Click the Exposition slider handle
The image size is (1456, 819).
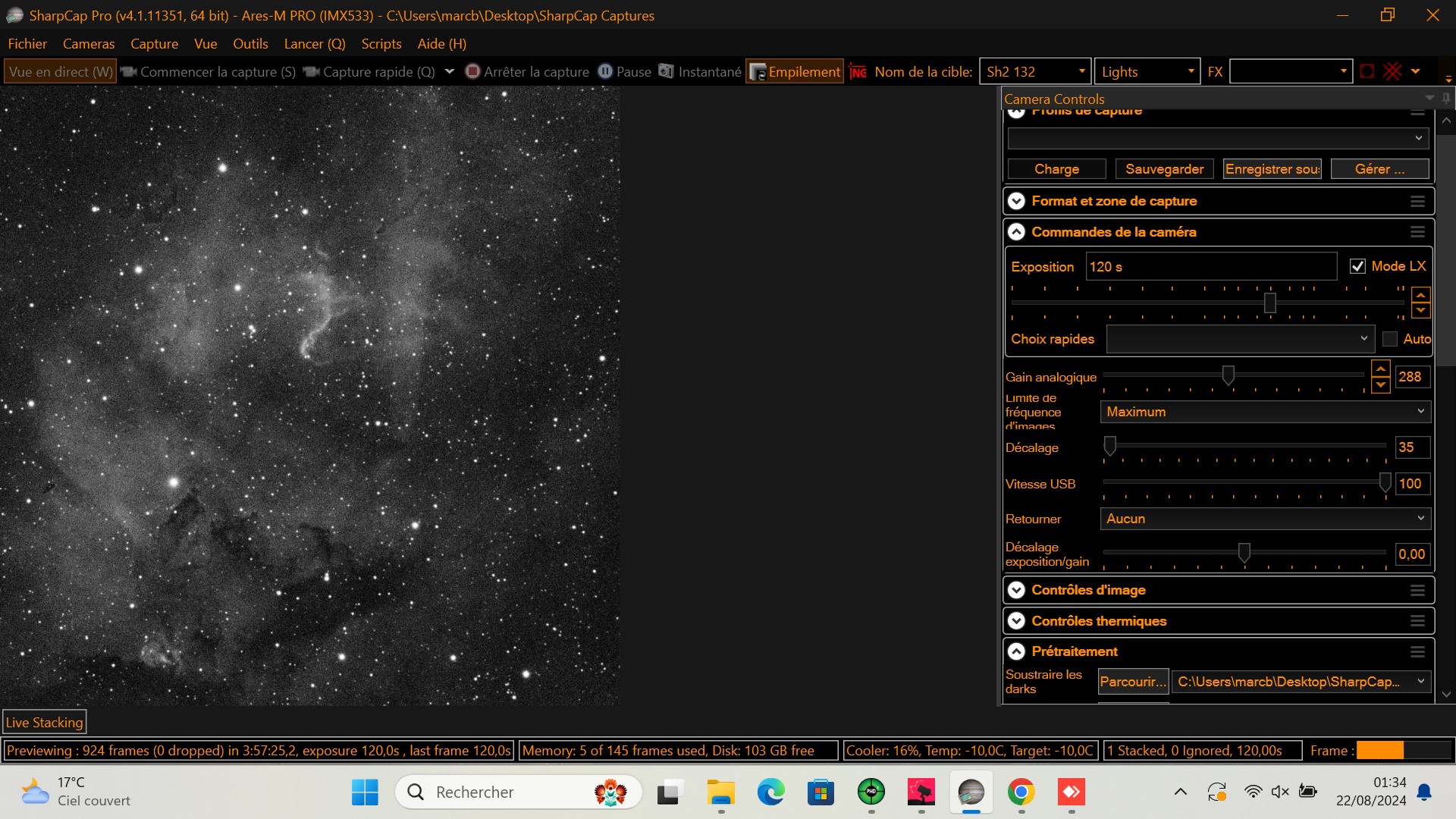[1269, 303]
